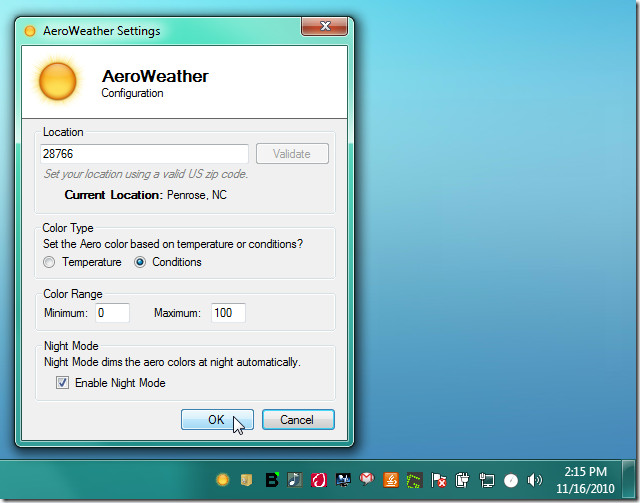Viewport: 640px width, 503px height.
Task: Open the network connection tray icon
Action: click(x=487, y=480)
